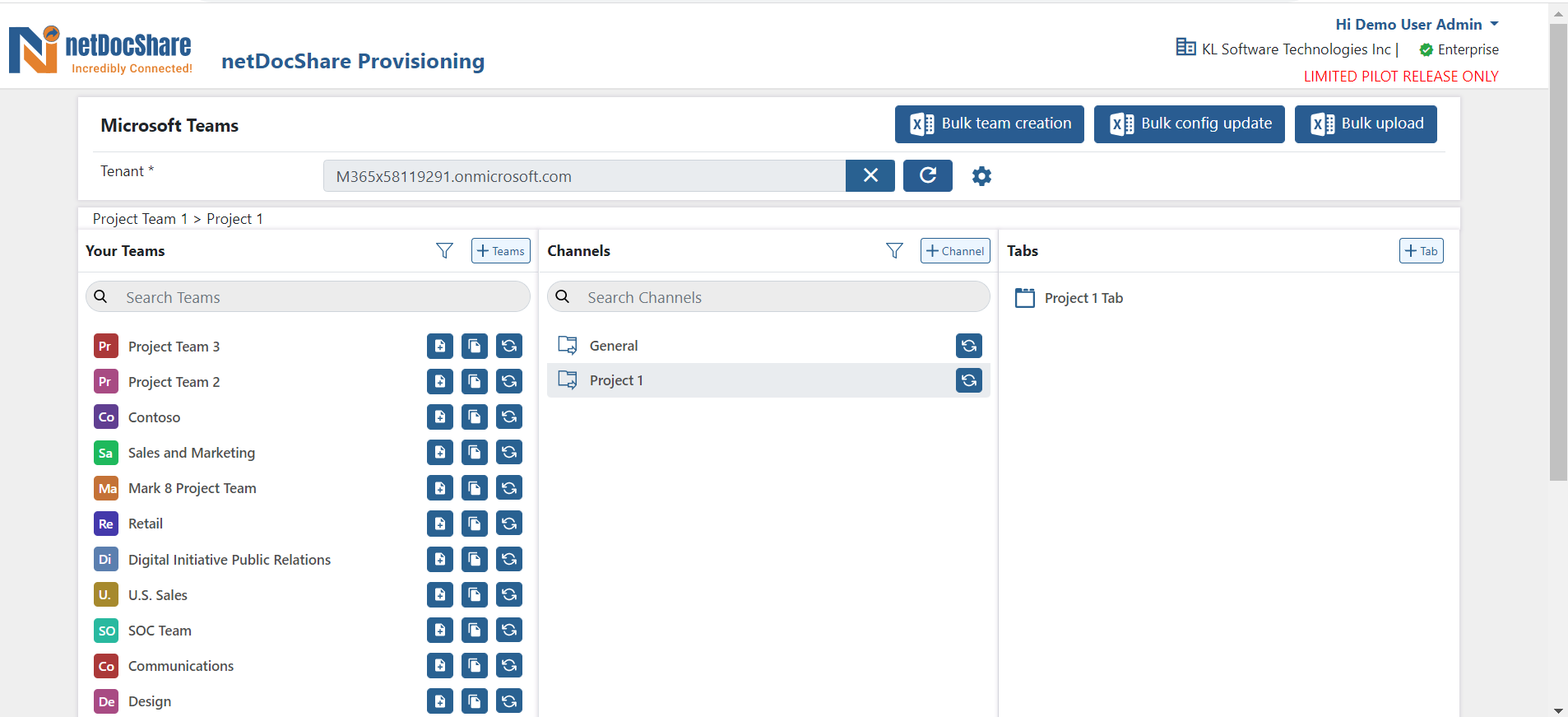Filter the Channels list
The width and height of the screenshot is (1568, 717).
pyautogui.click(x=894, y=251)
